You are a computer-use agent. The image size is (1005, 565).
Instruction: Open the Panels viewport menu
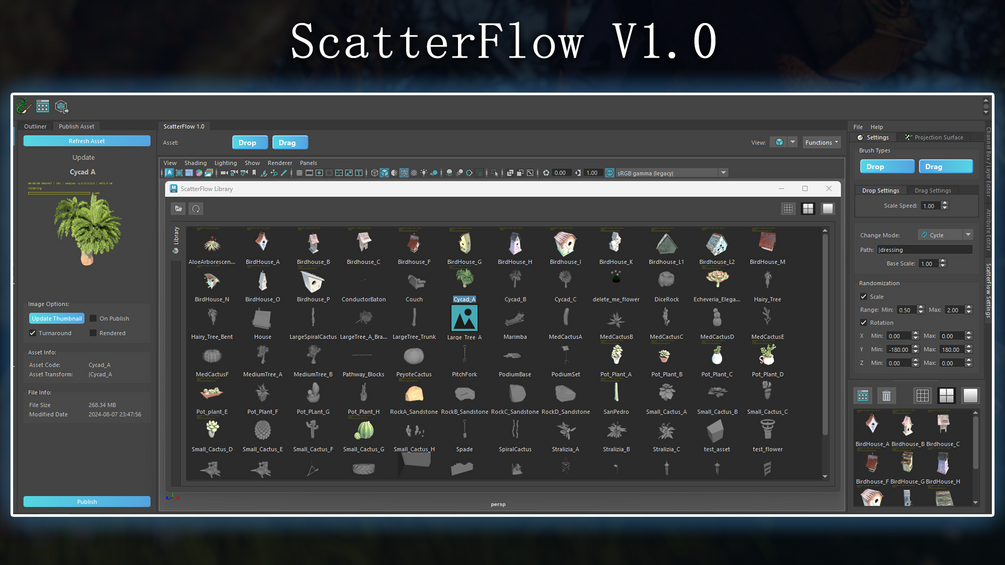[x=308, y=163]
